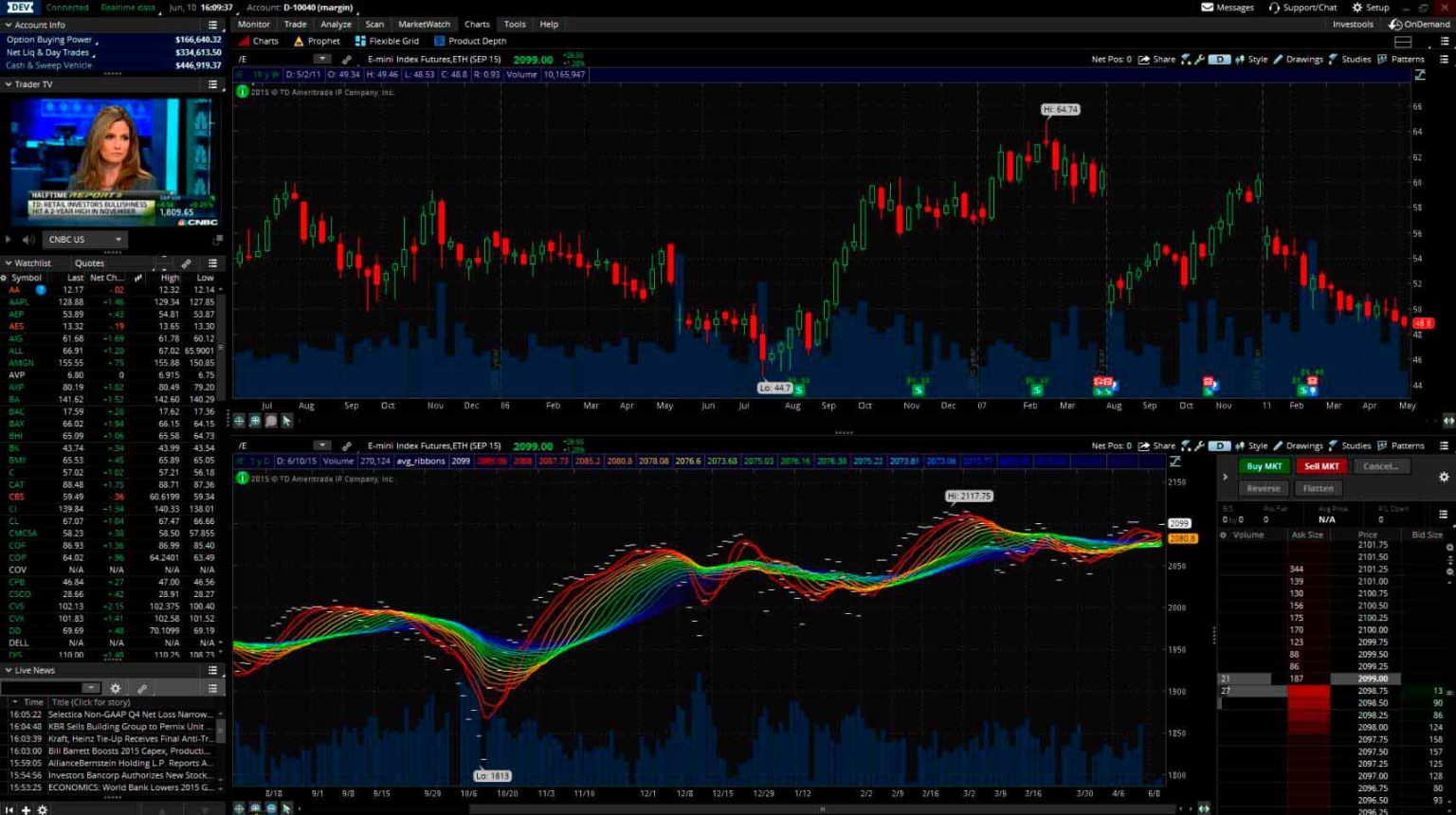The height and width of the screenshot is (815, 1456).
Task: Click the link icon in Live News toolbar
Action: pyautogui.click(x=142, y=688)
